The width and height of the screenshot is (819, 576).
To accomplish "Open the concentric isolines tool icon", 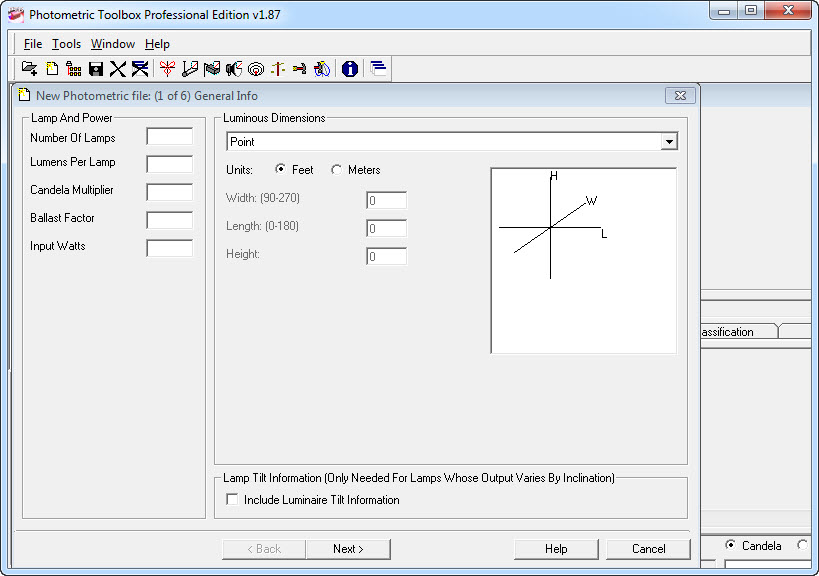I will (255, 68).
